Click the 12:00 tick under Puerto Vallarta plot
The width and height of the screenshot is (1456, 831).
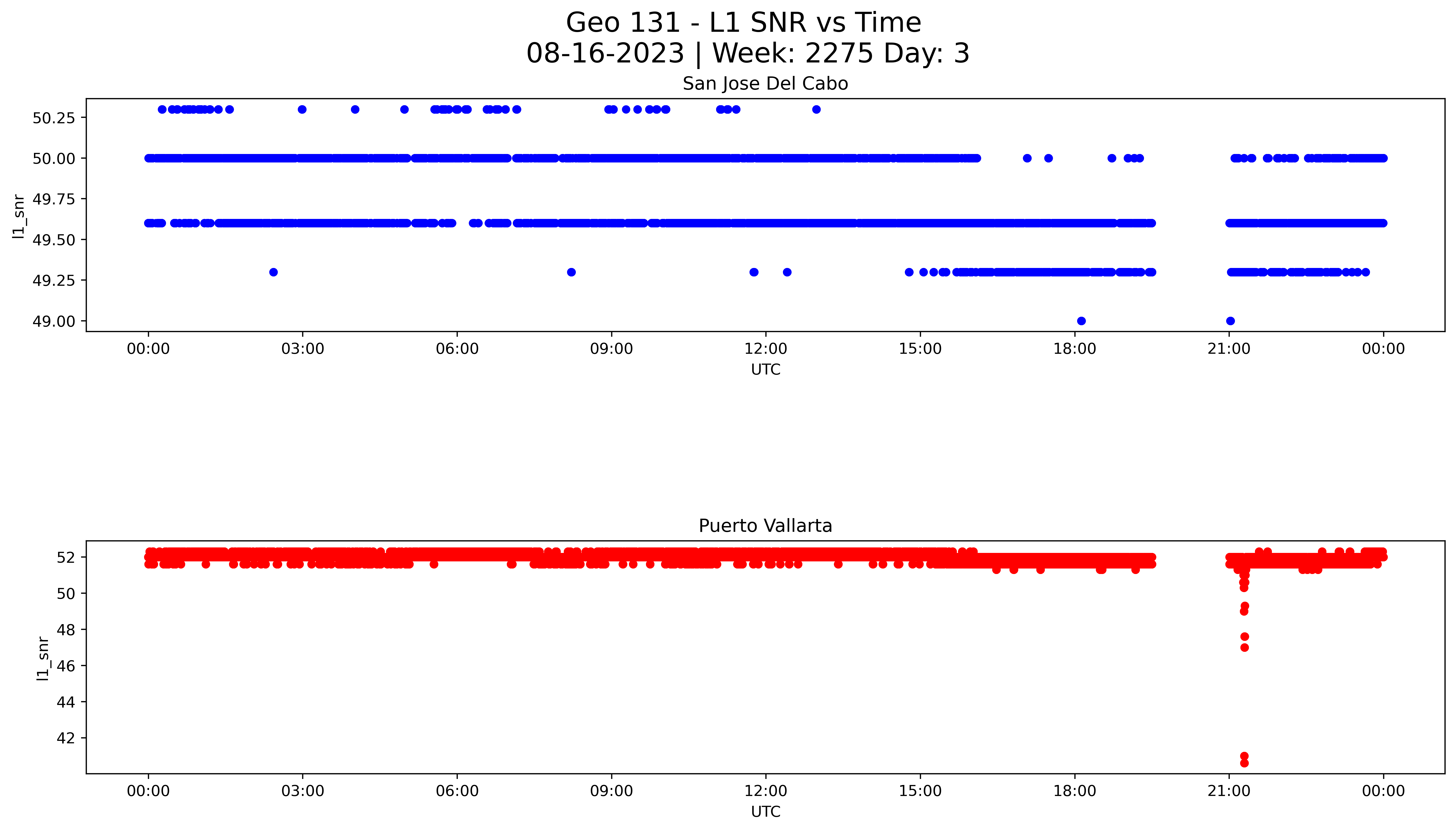(x=766, y=791)
